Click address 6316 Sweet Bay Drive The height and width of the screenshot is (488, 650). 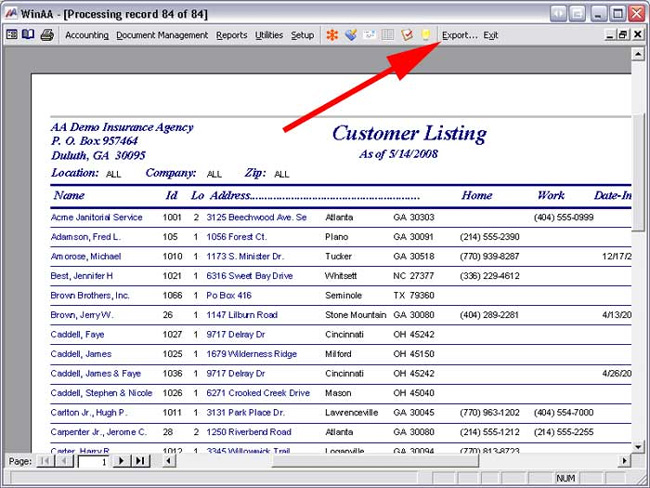pos(250,276)
